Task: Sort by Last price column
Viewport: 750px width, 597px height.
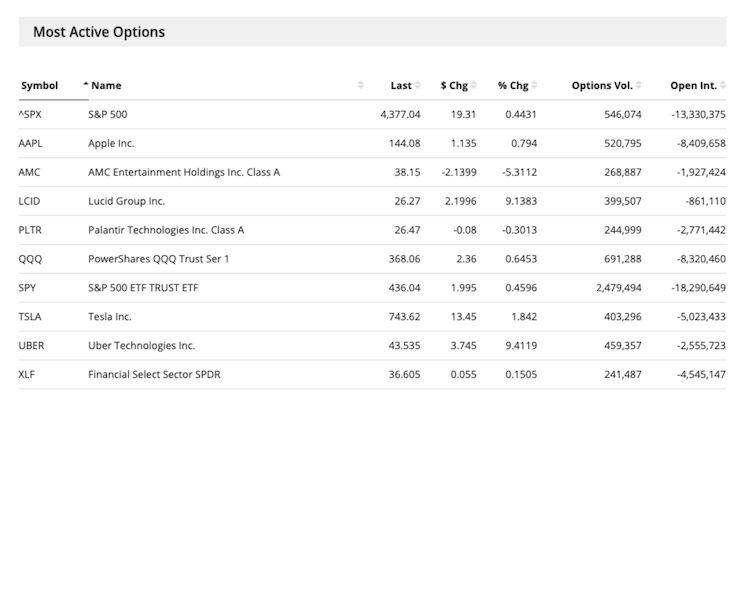Action: click(x=401, y=86)
